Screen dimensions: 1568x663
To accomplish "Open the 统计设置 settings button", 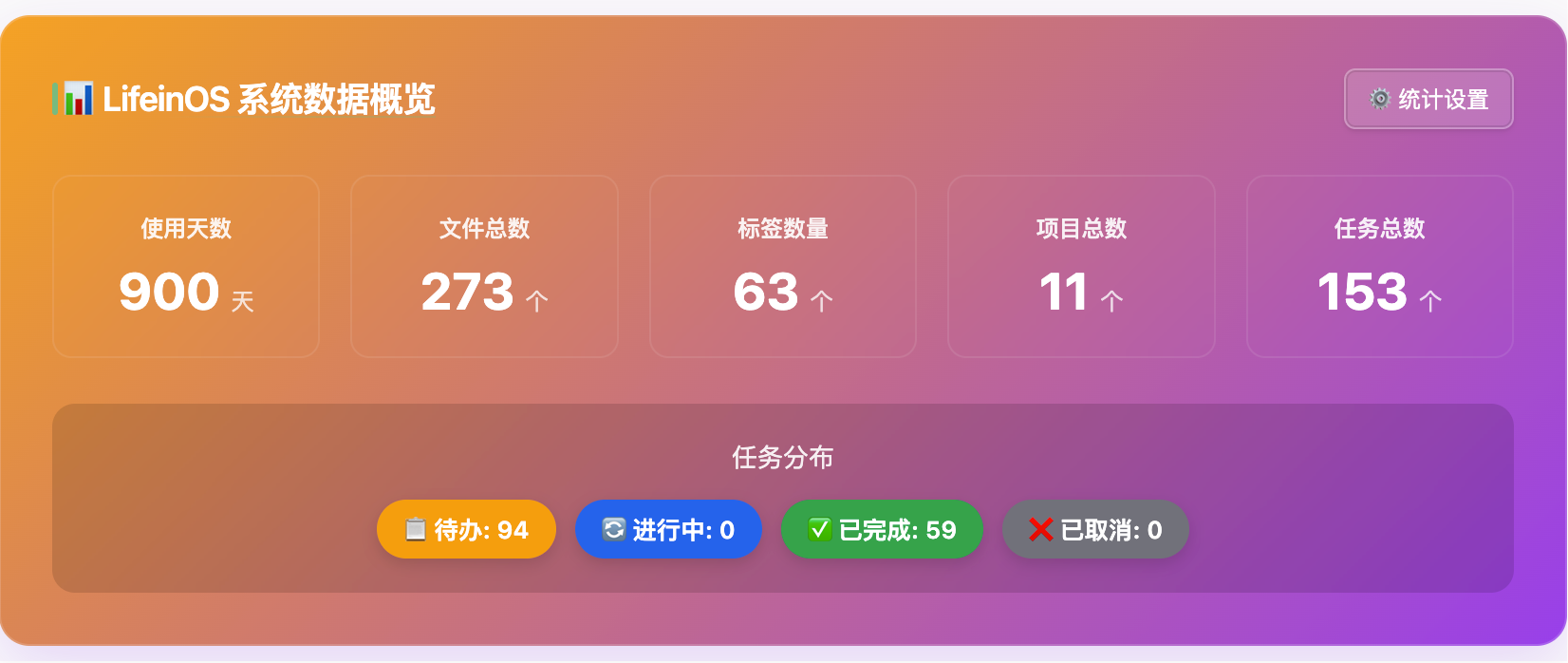I will [1428, 99].
